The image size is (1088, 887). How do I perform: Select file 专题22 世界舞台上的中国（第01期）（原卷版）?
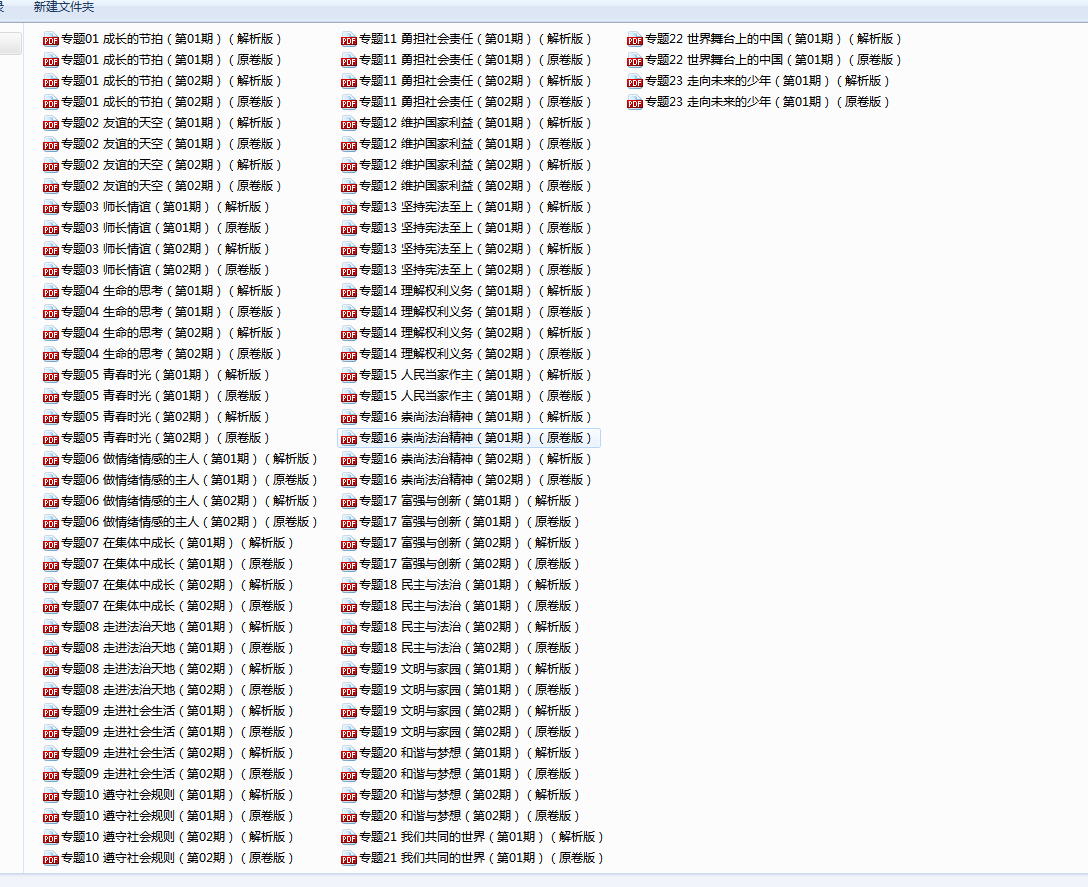(x=765, y=60)
